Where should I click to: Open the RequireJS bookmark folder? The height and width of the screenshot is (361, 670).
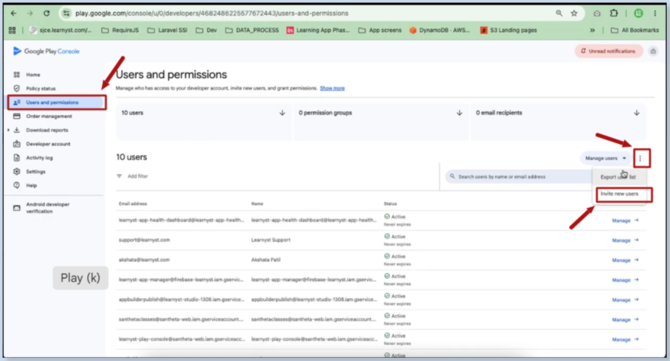pos(120,30)
